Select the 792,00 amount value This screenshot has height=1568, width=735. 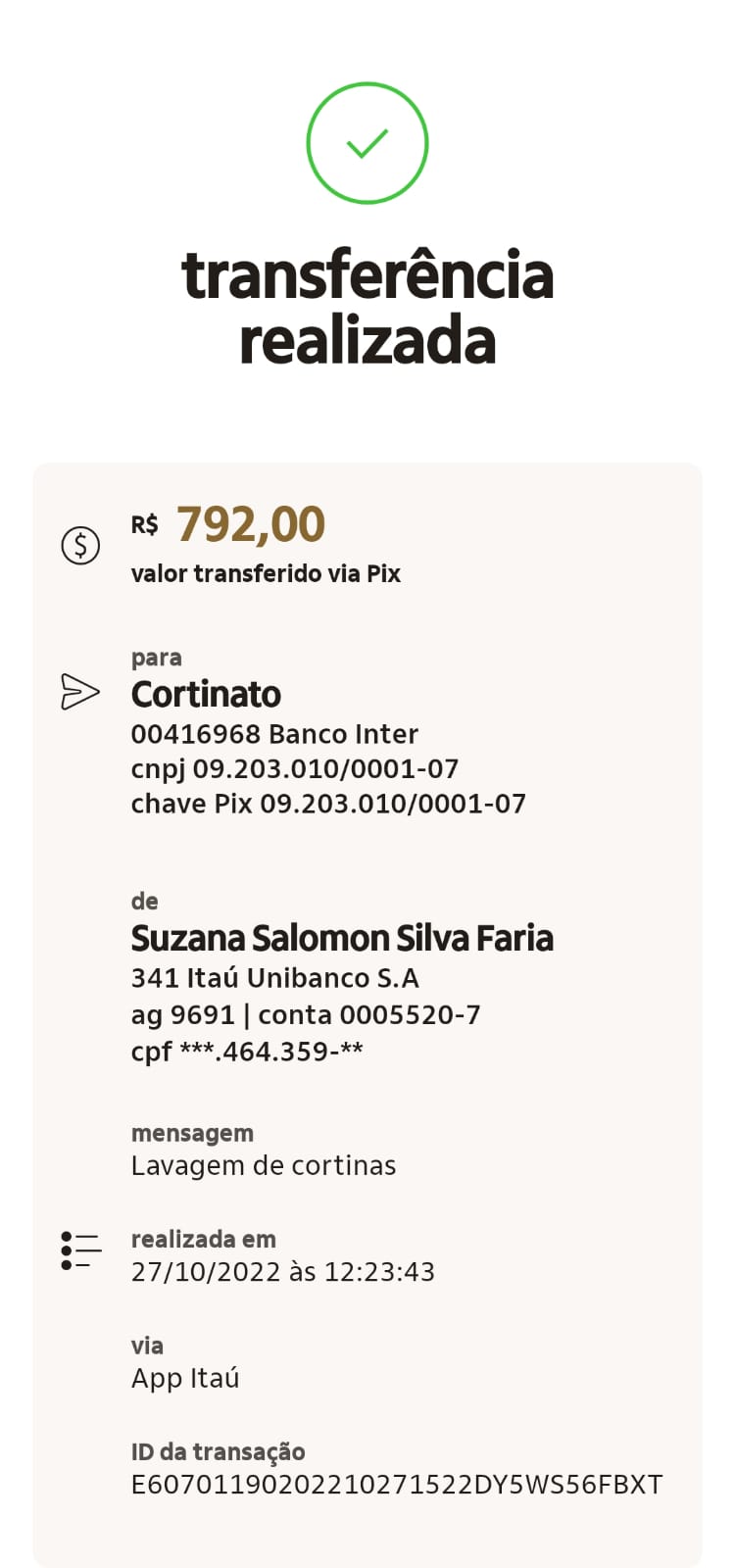(x=251, y=524)
